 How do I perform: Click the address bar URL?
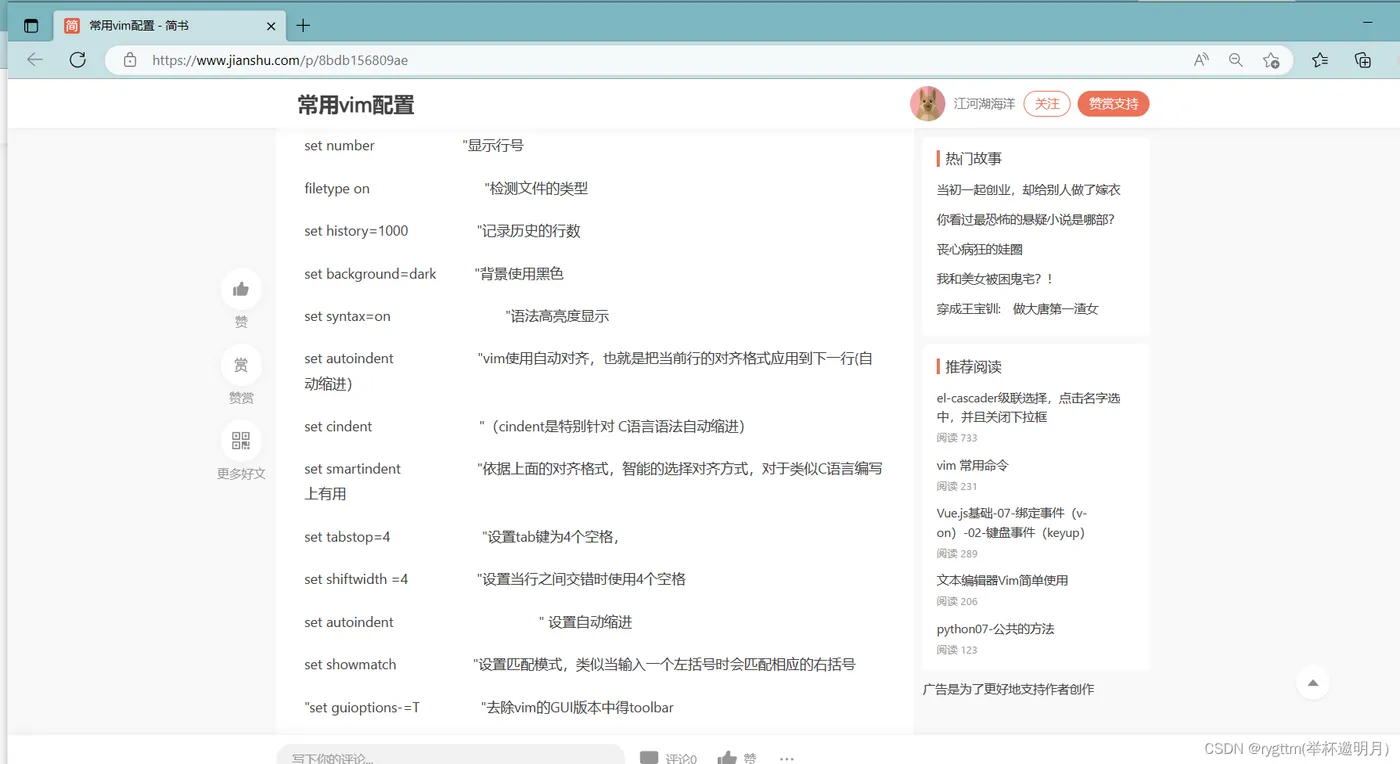280,60
